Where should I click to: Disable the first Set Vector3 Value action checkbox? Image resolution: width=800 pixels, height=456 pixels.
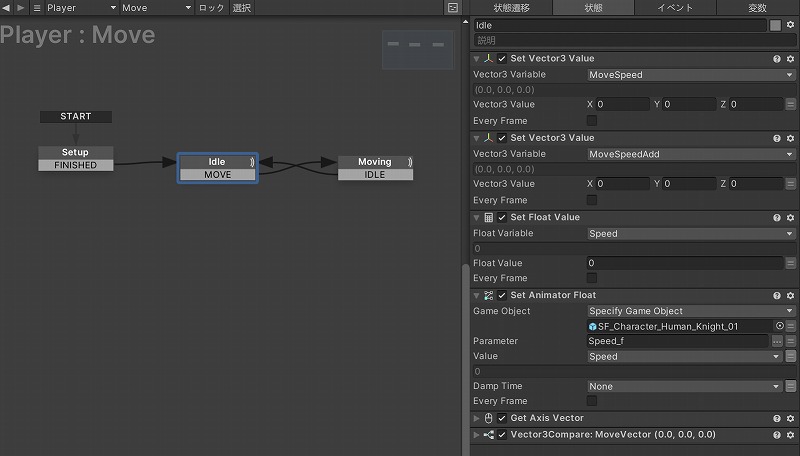click(502, 59)
